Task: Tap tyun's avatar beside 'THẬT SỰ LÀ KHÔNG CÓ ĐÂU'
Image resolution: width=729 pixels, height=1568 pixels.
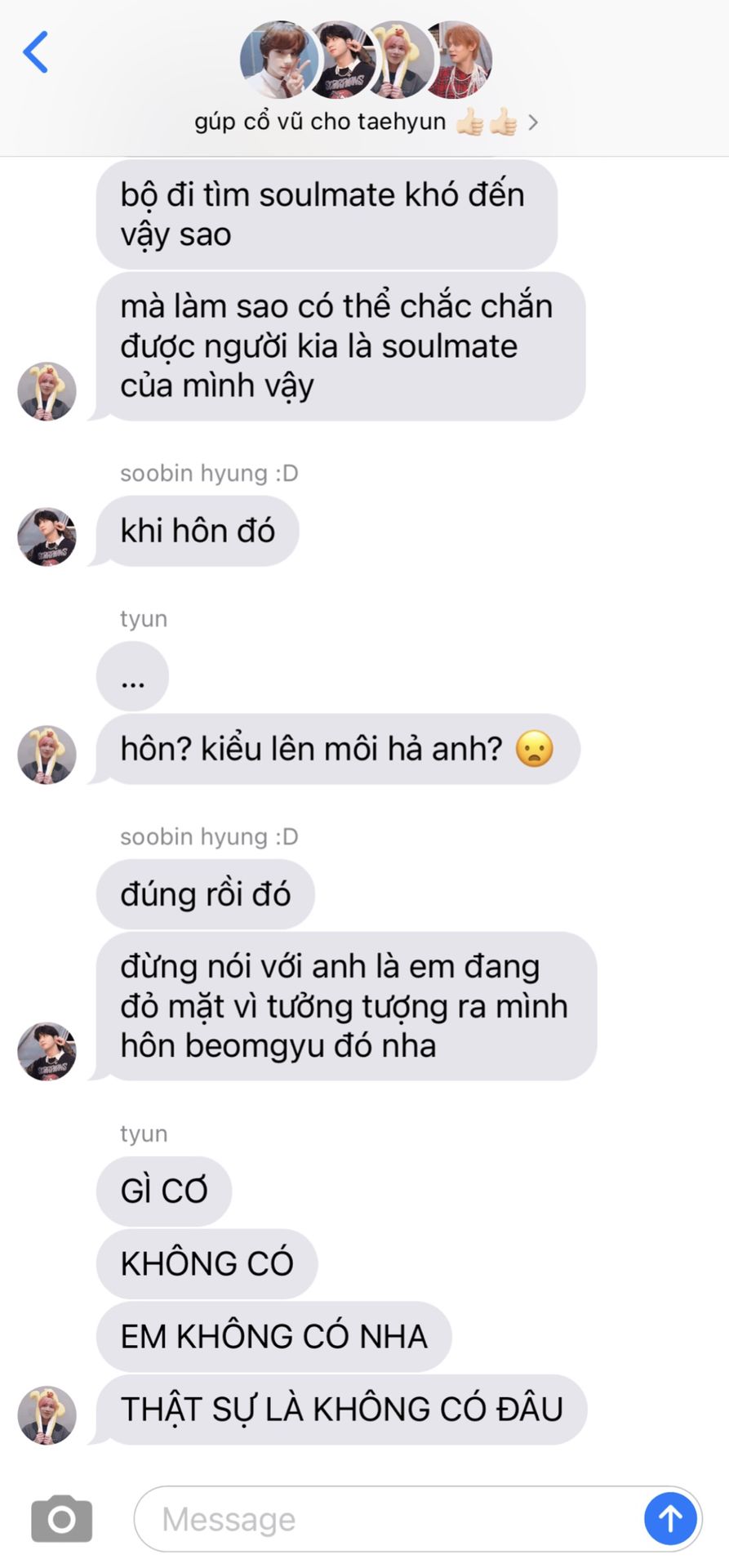Action: tap(47, 1414)
